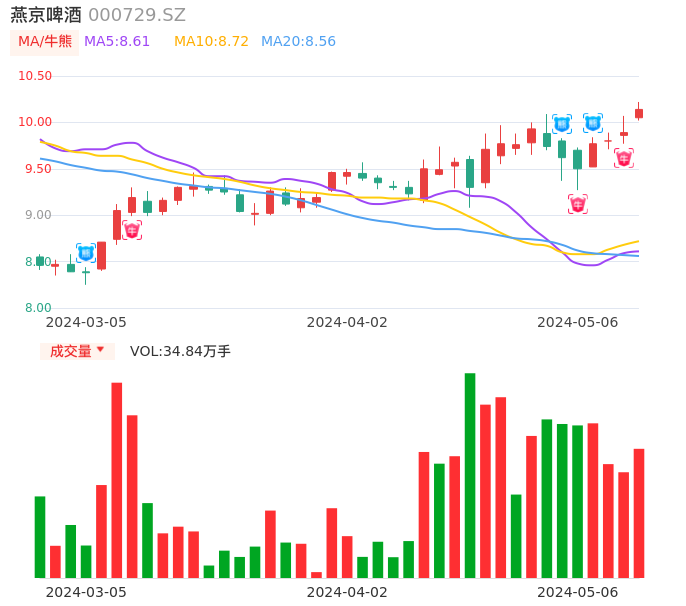
Task: Click the bull icon near the 9.00 level in May
Action: coord(578,204)
